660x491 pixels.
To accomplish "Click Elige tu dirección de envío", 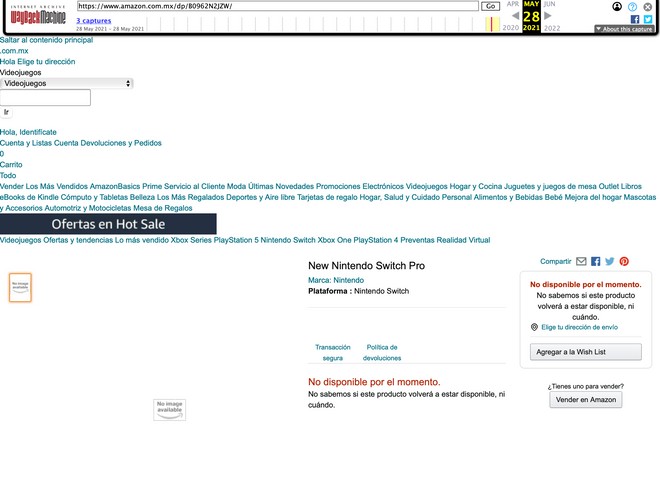I will tap(580, 327).
